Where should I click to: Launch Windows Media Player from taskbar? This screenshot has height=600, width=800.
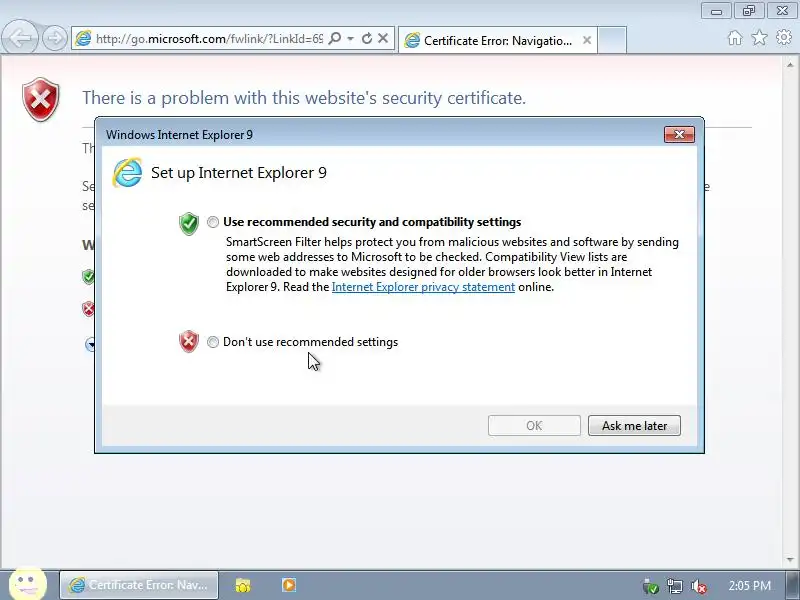click(x=289, y=585)
